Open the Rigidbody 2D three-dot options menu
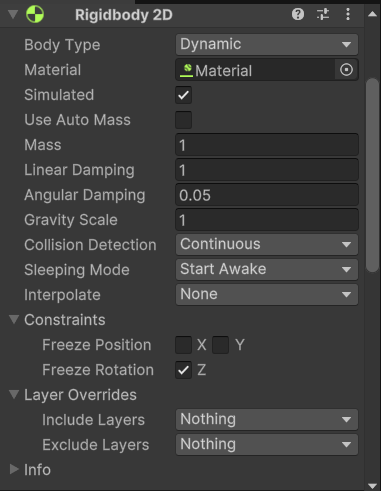 tap(348, 14)
